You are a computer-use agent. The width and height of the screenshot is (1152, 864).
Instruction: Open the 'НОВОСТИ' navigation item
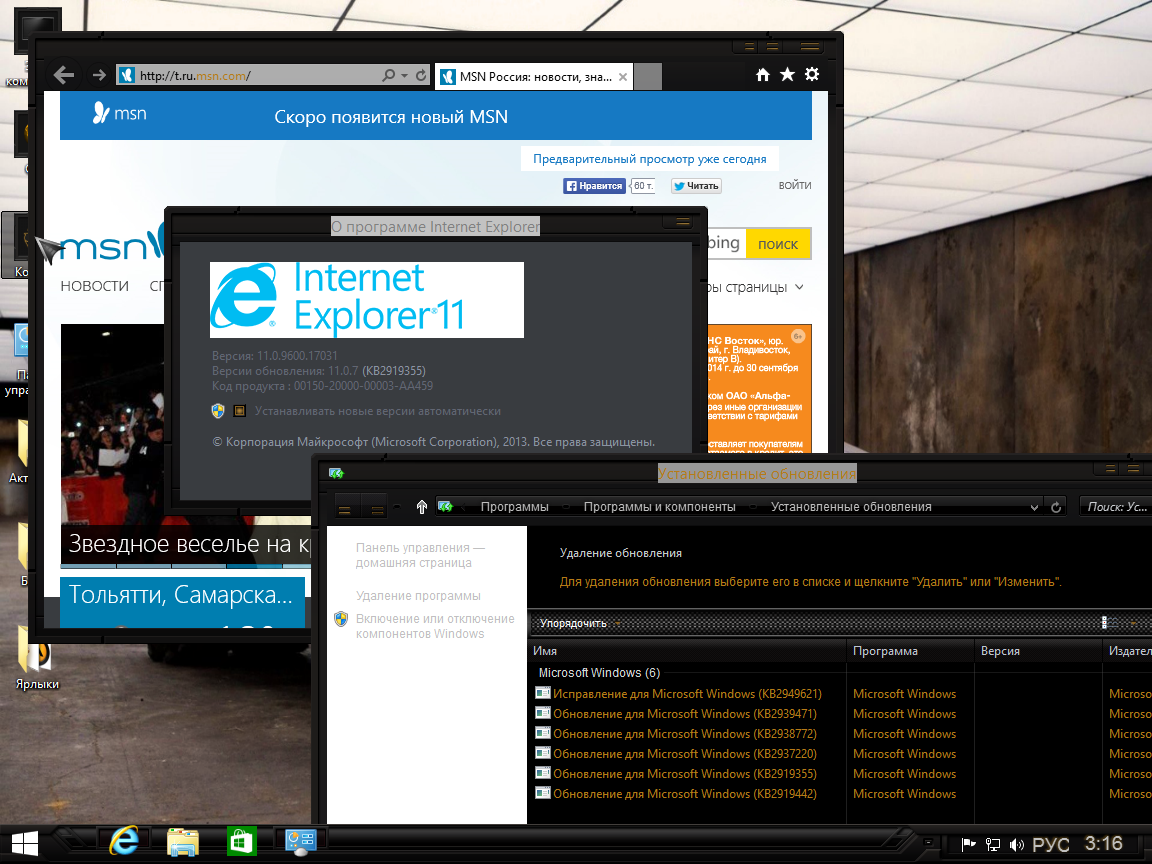coord(95,286)
